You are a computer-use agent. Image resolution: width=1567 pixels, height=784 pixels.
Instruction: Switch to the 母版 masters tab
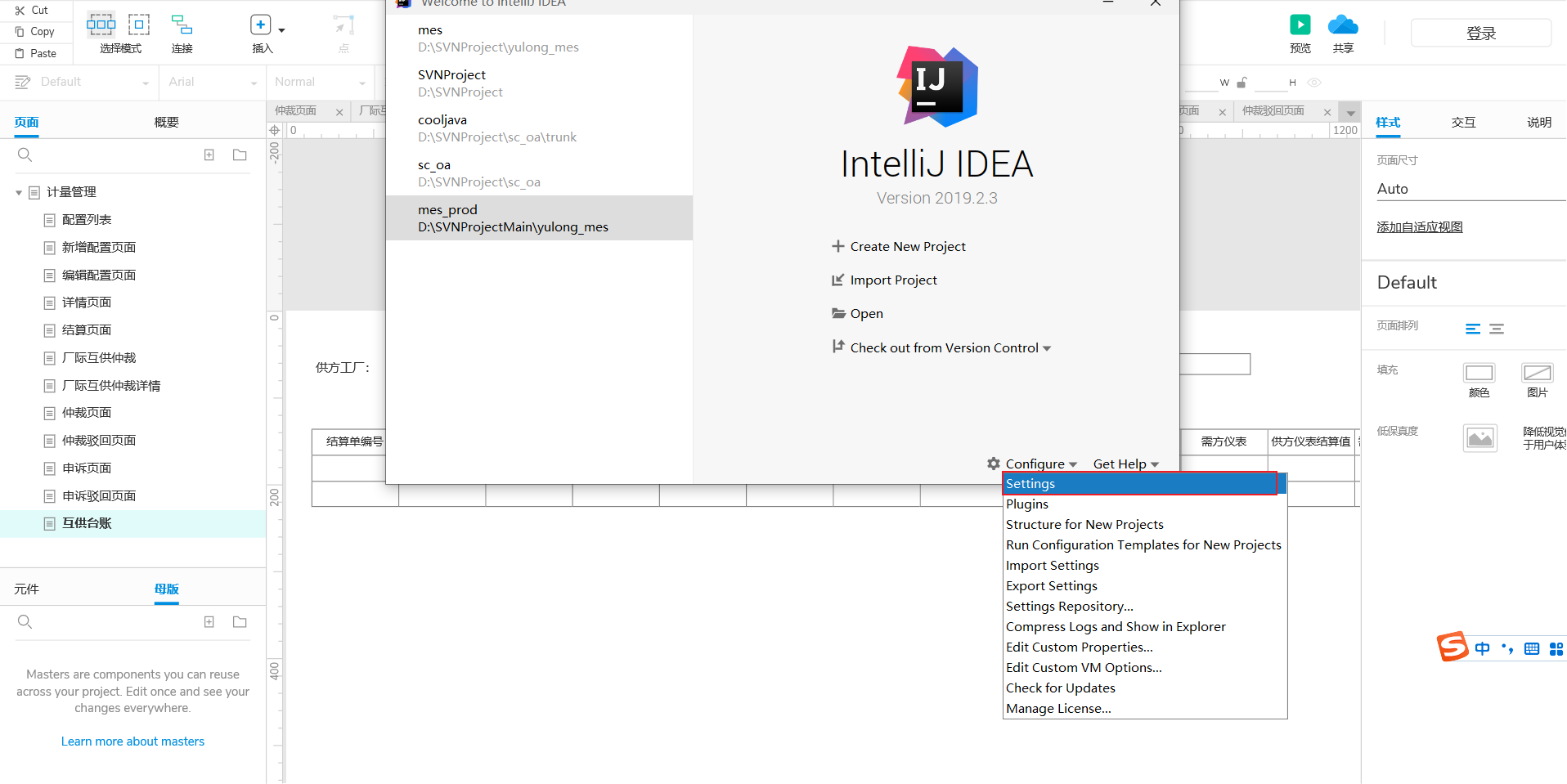tap(167, 589)
